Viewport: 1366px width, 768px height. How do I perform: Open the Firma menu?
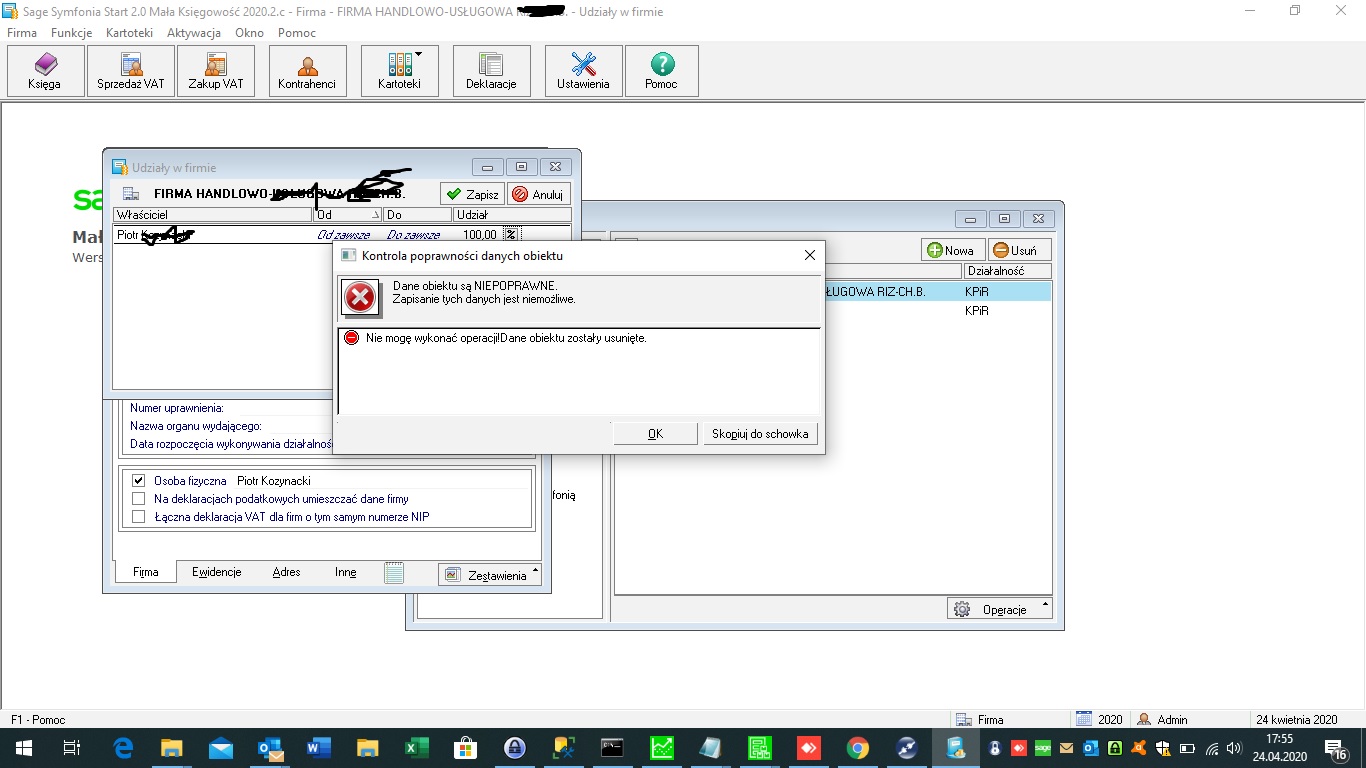point(22,32)
